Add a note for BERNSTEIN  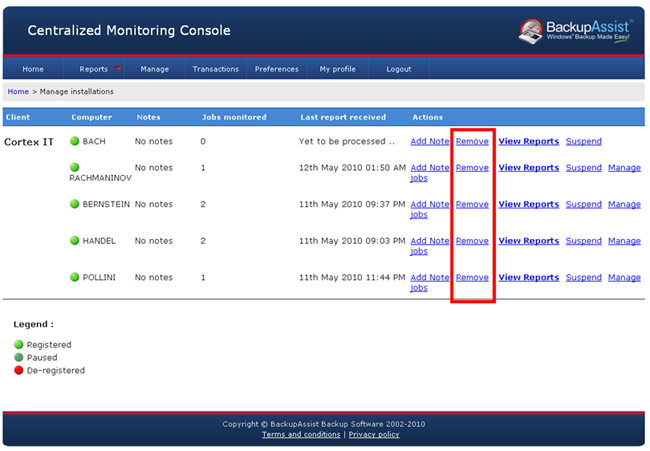coord(430,204)
